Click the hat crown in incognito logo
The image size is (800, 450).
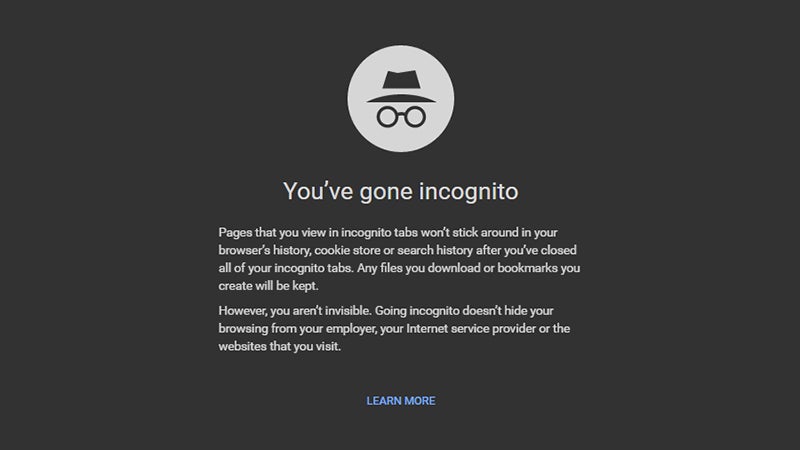(x=401, y=80)
